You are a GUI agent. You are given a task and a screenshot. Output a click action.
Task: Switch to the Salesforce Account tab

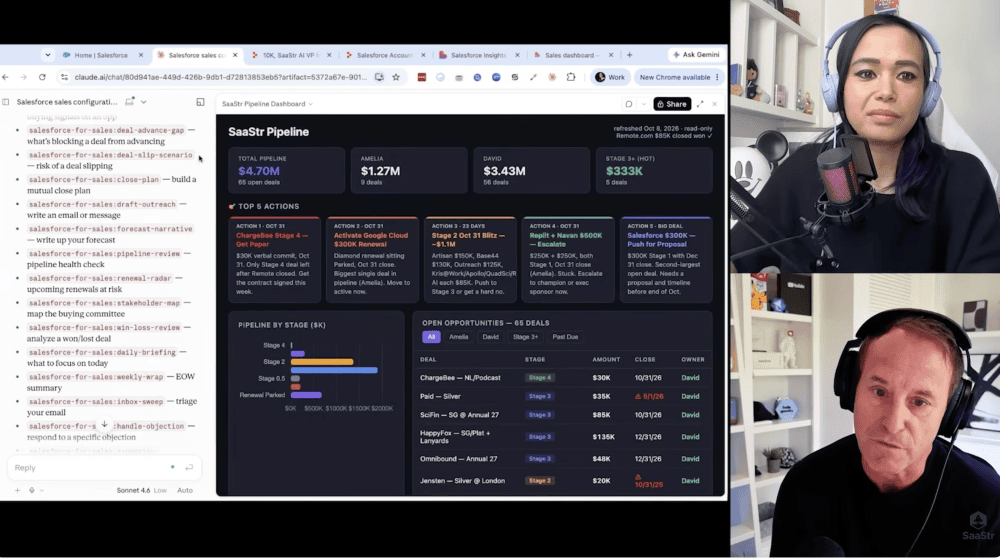point(384,55)
